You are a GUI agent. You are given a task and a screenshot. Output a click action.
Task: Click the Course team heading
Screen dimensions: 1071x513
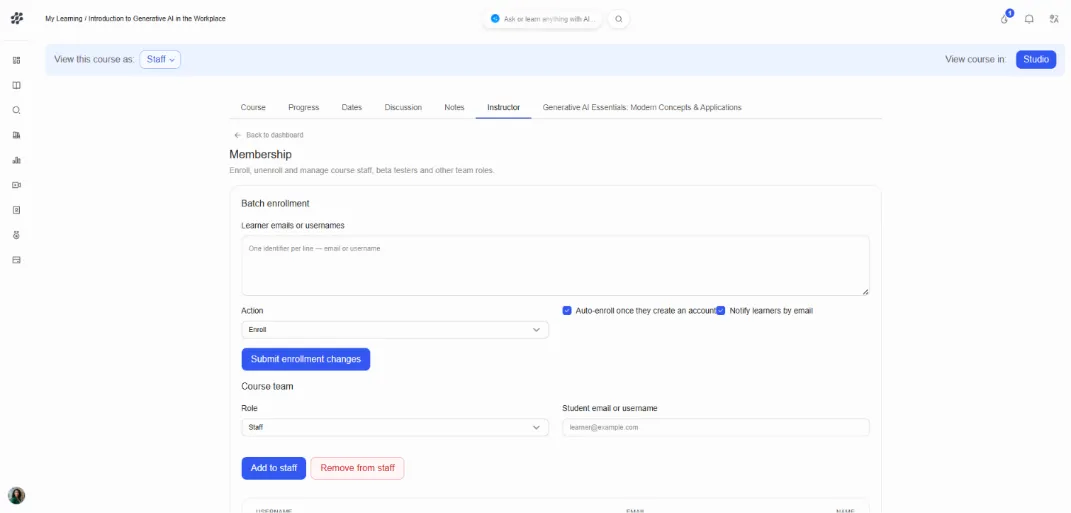pyautogui.click(x=267, y=387)
